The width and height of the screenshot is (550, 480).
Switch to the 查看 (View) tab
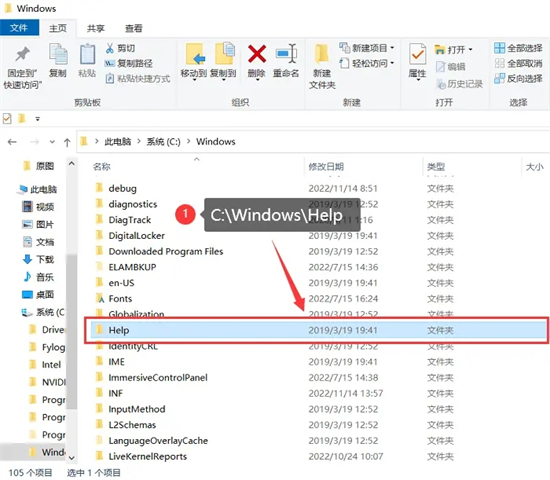134,28
